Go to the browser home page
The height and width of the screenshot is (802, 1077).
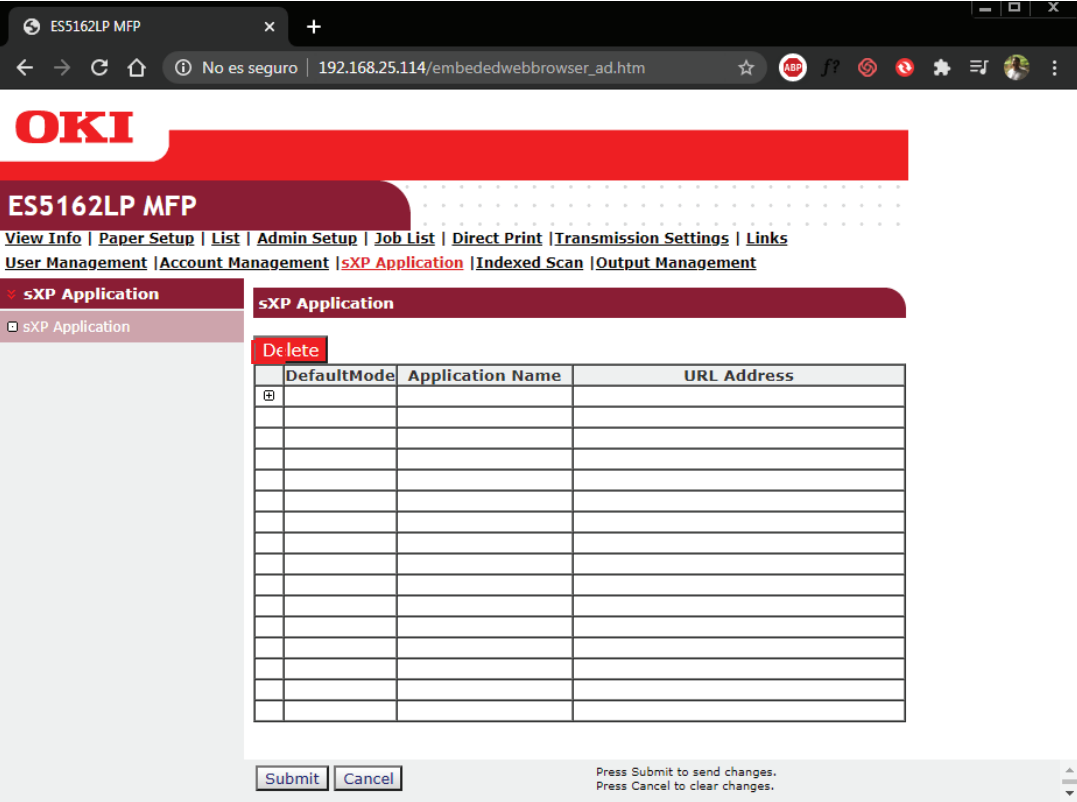[x=137, y=68]
